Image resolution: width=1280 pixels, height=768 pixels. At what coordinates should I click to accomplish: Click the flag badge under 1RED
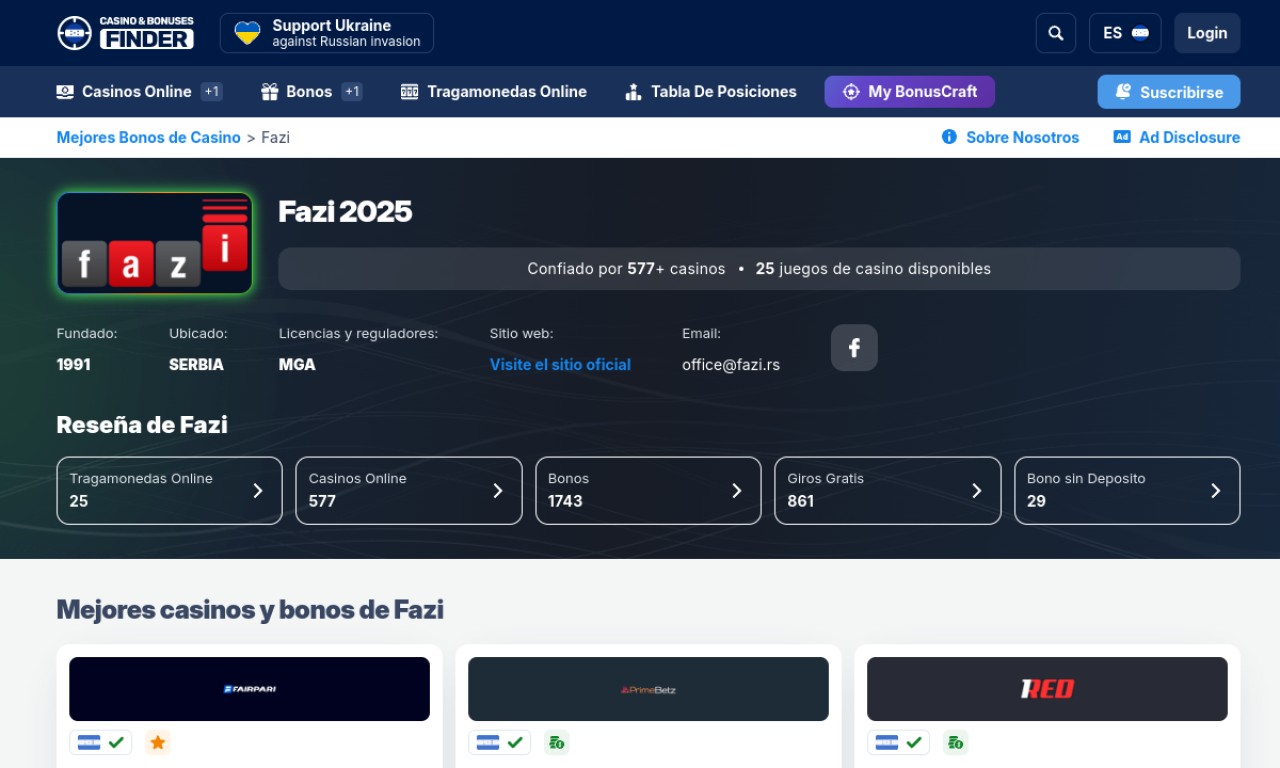pos(899,743)
